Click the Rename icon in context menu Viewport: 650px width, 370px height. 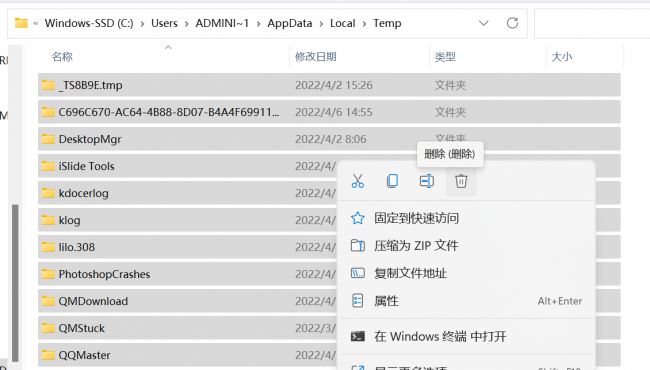427,181
